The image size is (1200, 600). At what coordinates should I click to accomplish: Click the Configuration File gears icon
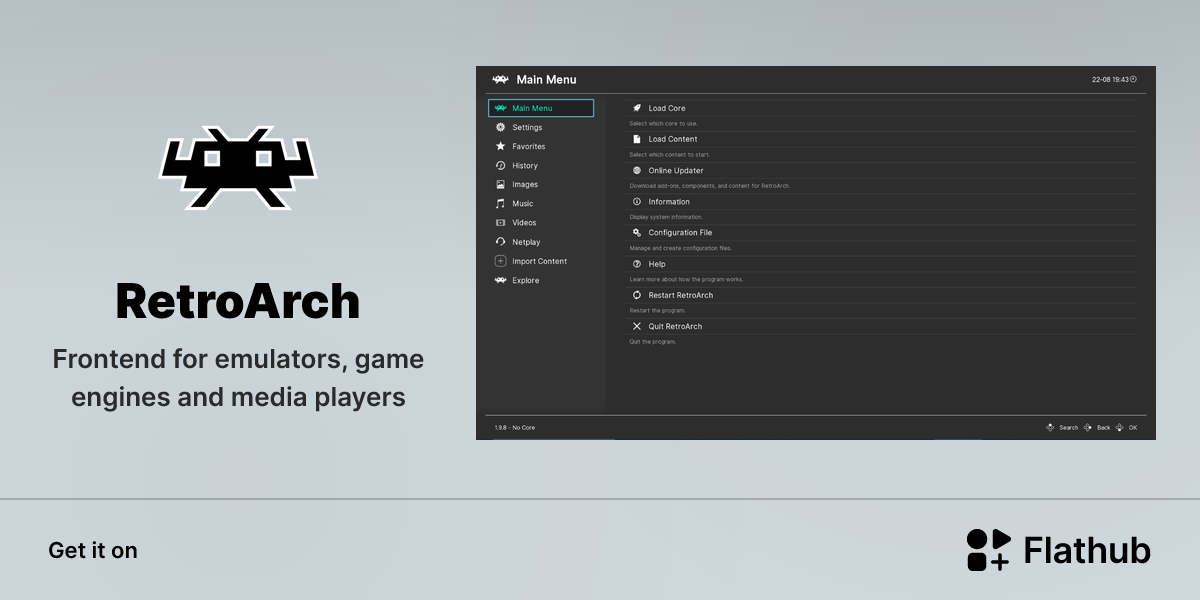tap(637, 232)
